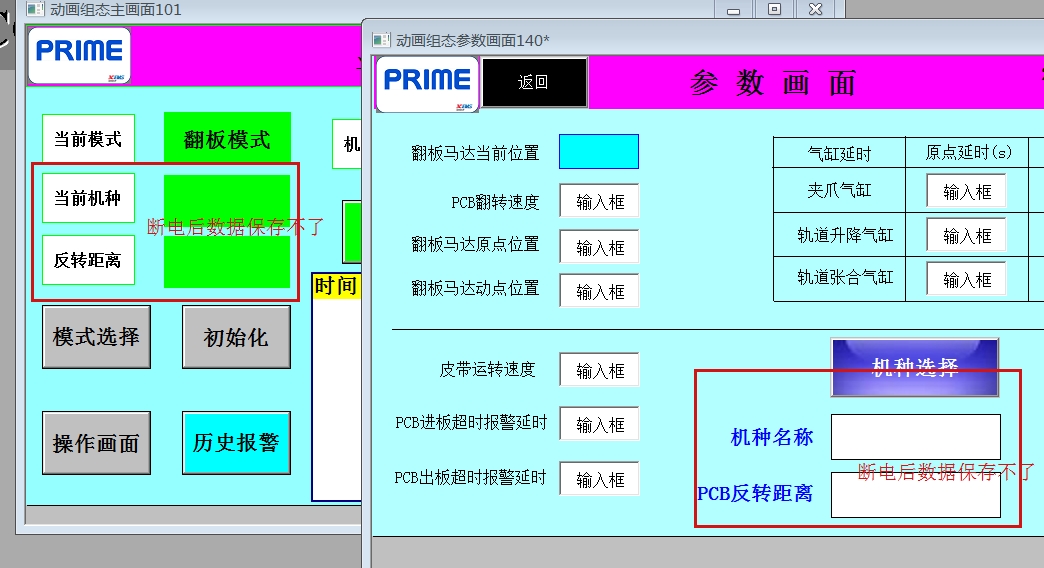Click the PRIME logo in parameter screen
The image size is (1044, 568).
pos(427,82)
